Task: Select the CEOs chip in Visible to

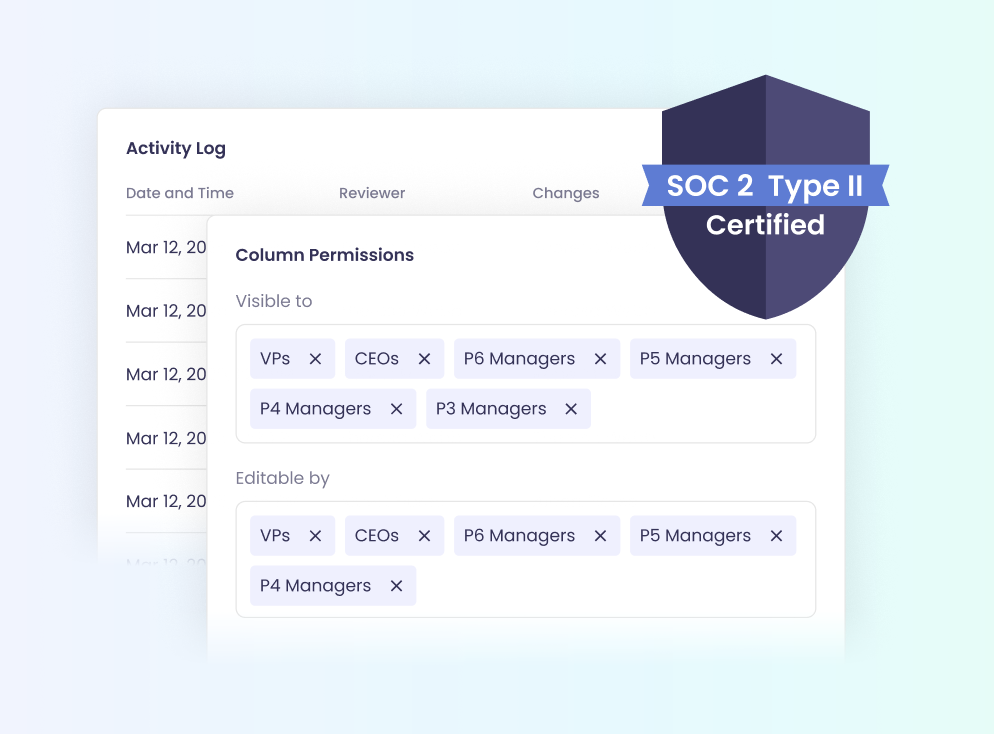Action: tap(394, 359)
